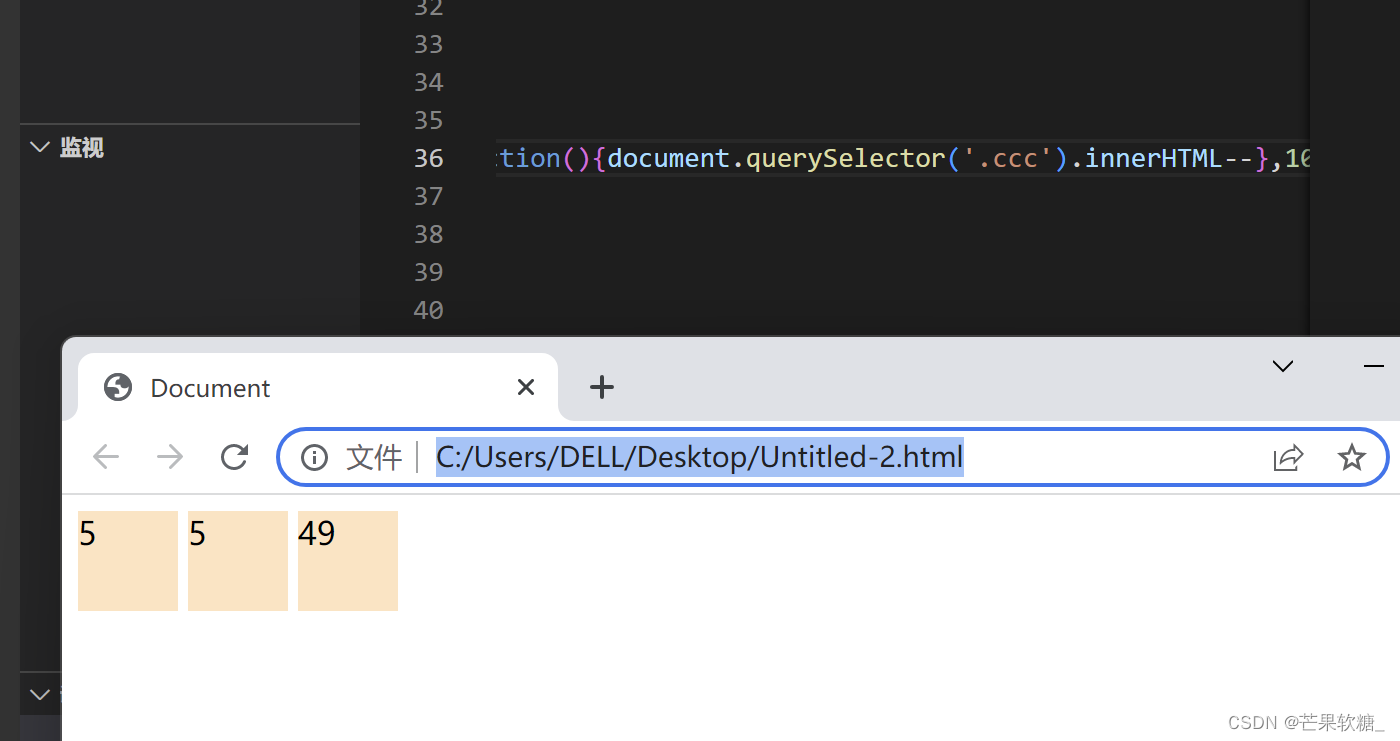Close the Document browser tab
1400x741 pixels.
[x=526, y=387]
